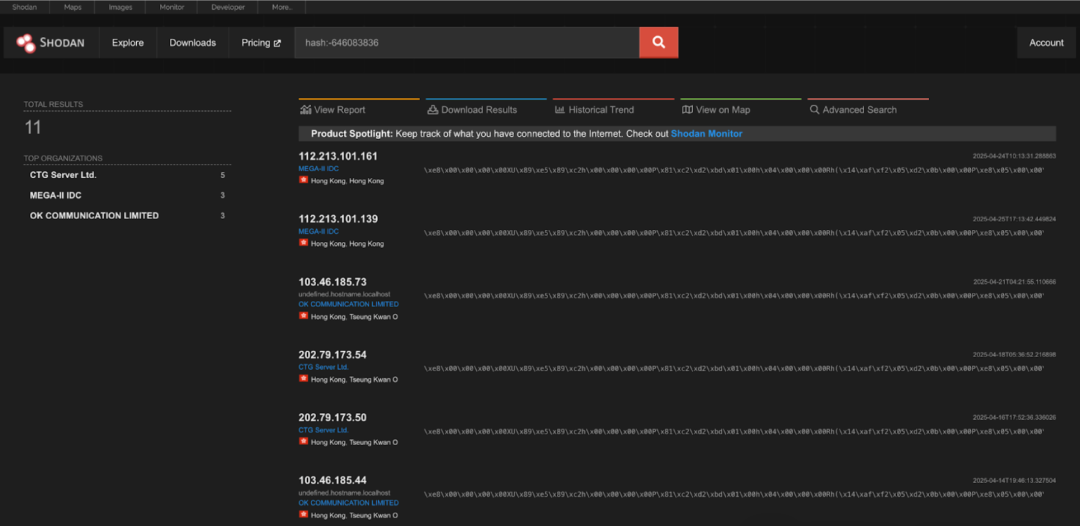Open host 103.46.185.73
1080x526 pixels.
click(x=333, y=282)
